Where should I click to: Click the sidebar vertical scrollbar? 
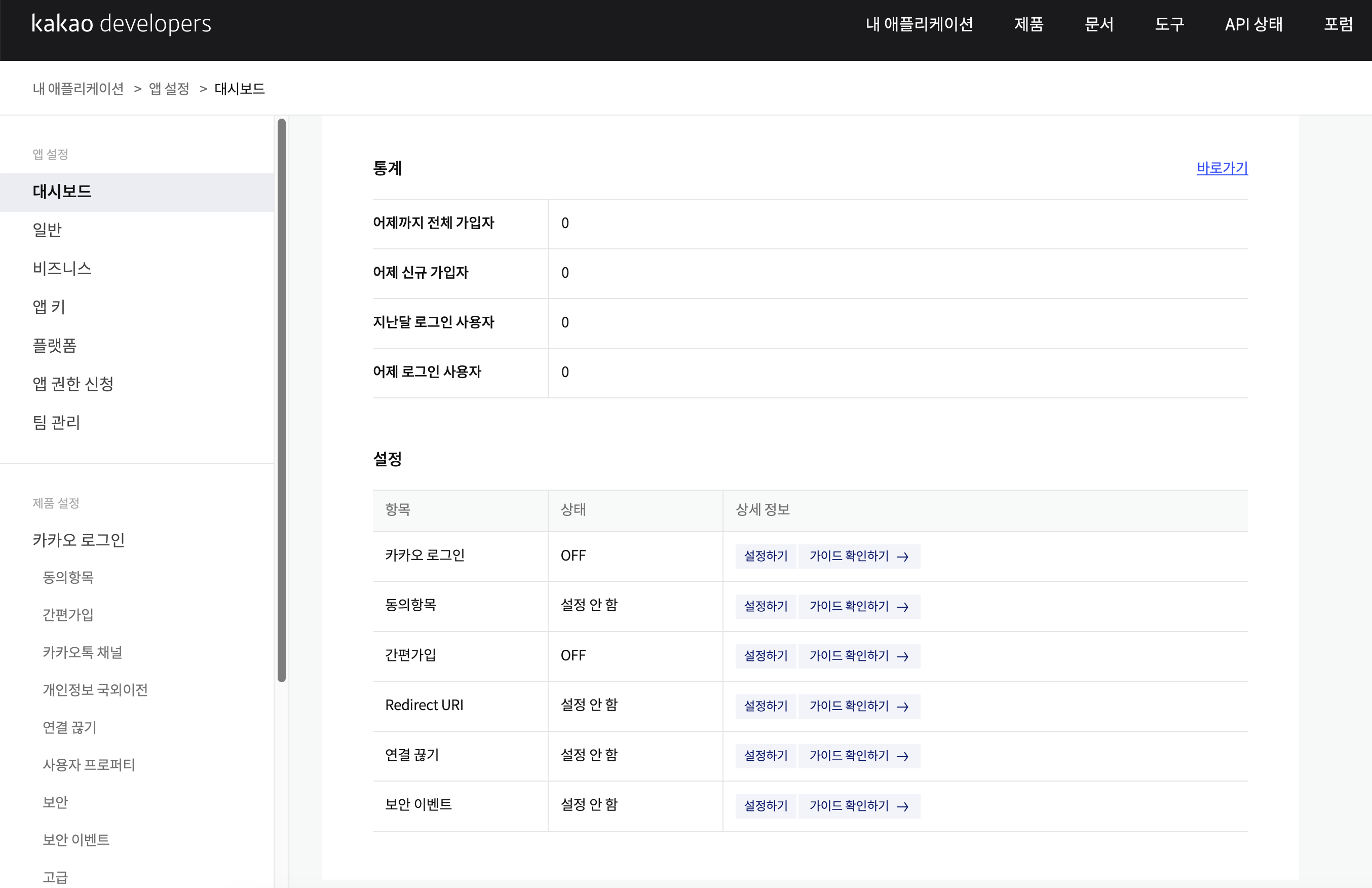pos(282,400)
